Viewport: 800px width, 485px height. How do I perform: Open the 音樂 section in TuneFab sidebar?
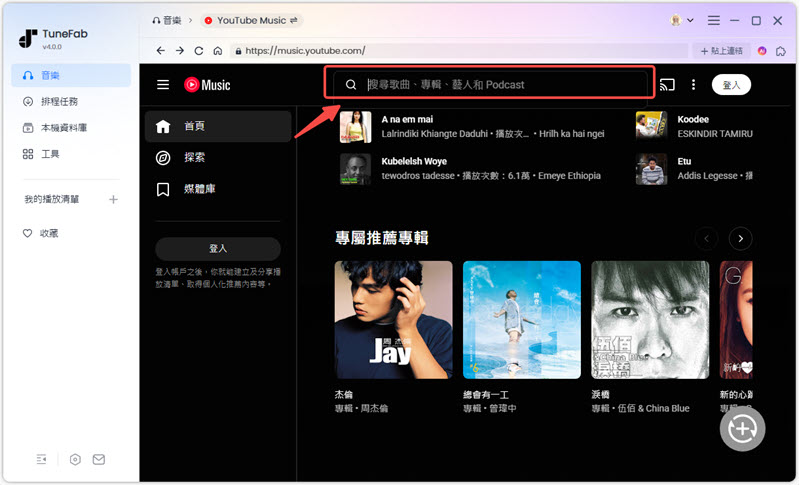pyautogui.click(x=71, y=75)
